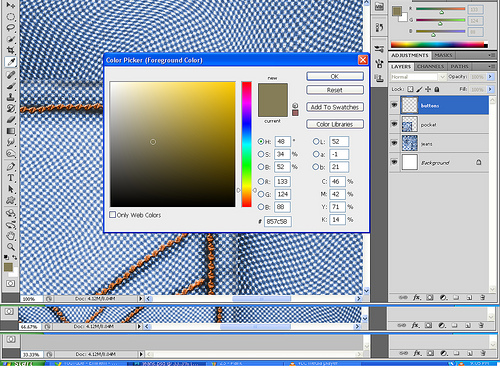Screen dimensions: 500x375
Task: Click the lock all padlock icon
Action: pos(437,89)
